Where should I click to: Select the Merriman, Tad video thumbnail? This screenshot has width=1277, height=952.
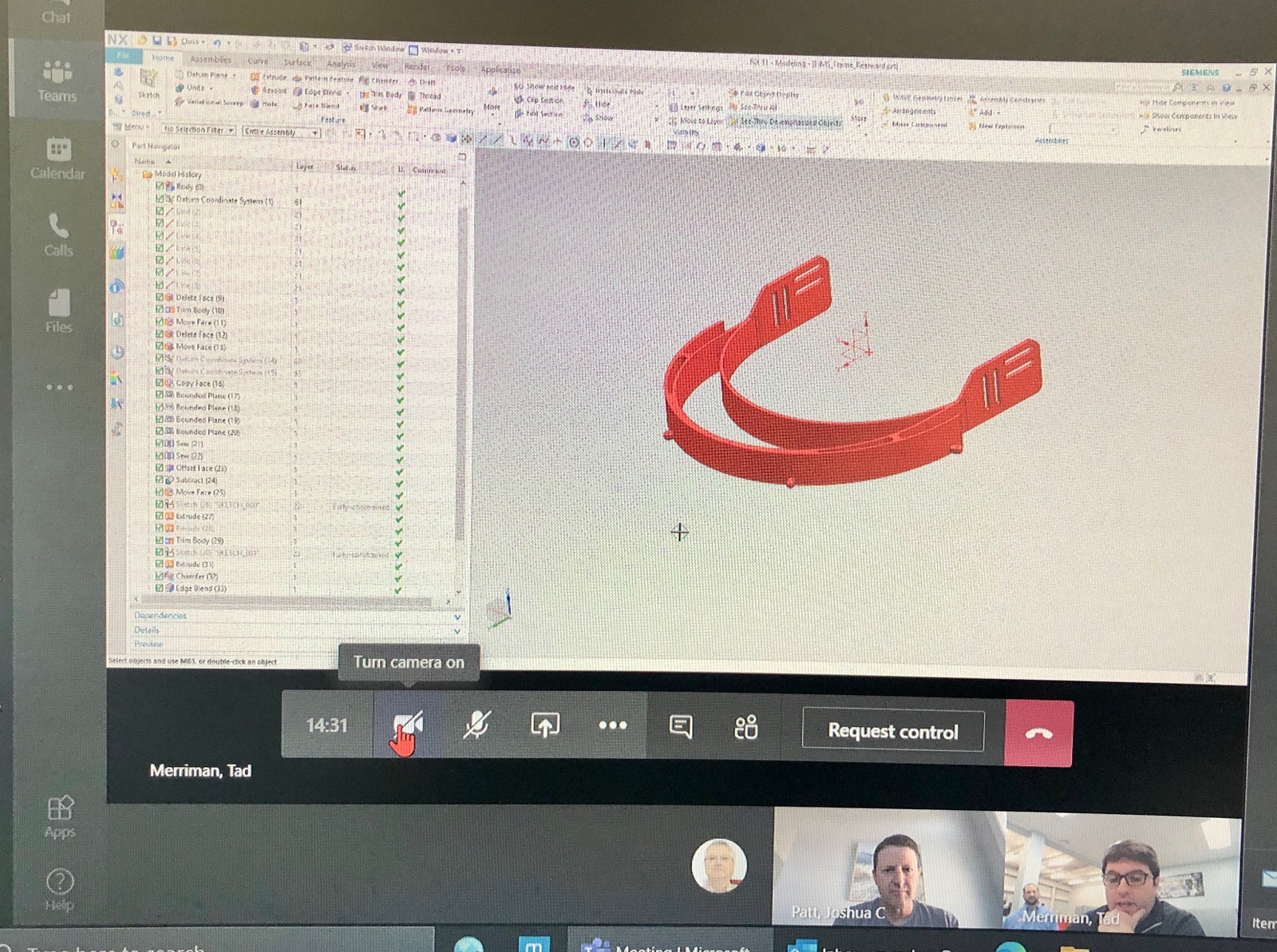click(x=1122, y=873)
